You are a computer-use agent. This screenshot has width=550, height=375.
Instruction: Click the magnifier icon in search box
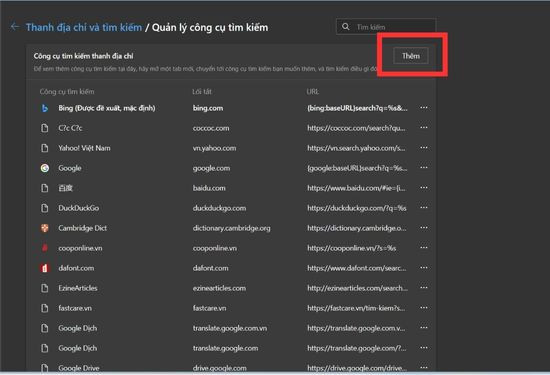[346, 27]
